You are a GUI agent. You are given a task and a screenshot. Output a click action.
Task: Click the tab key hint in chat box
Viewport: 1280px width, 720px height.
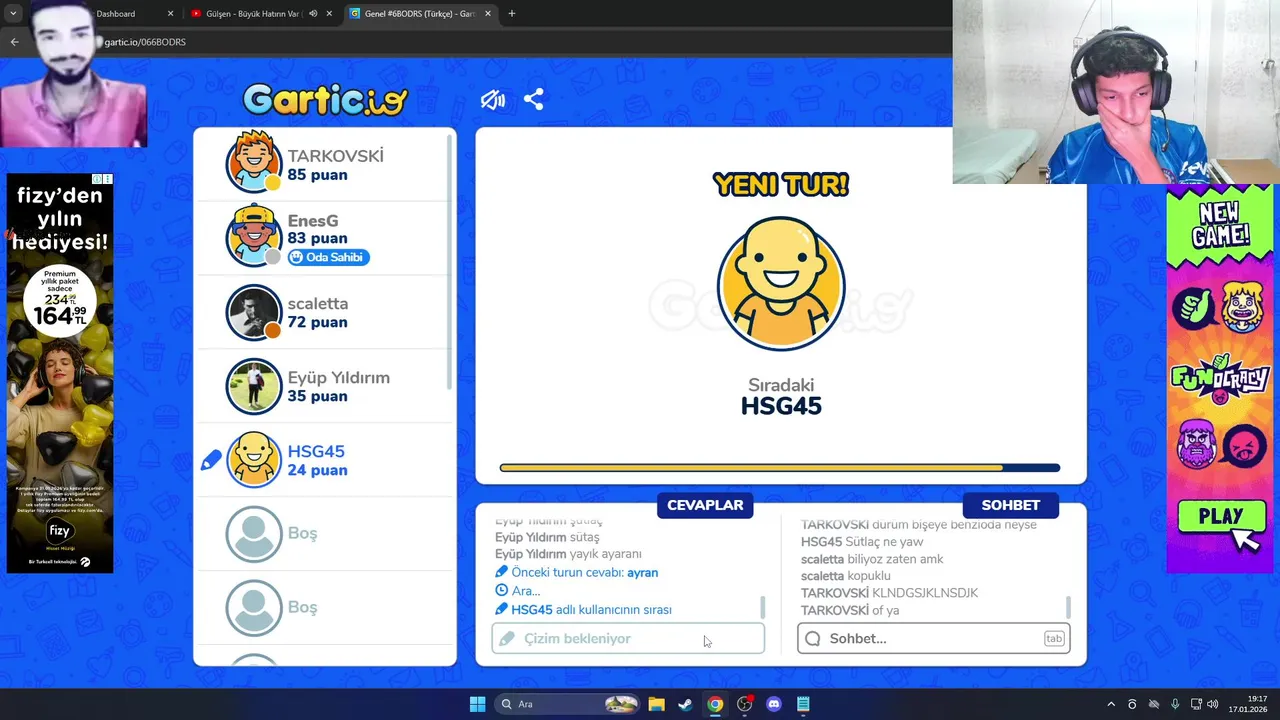[1054, 638]
